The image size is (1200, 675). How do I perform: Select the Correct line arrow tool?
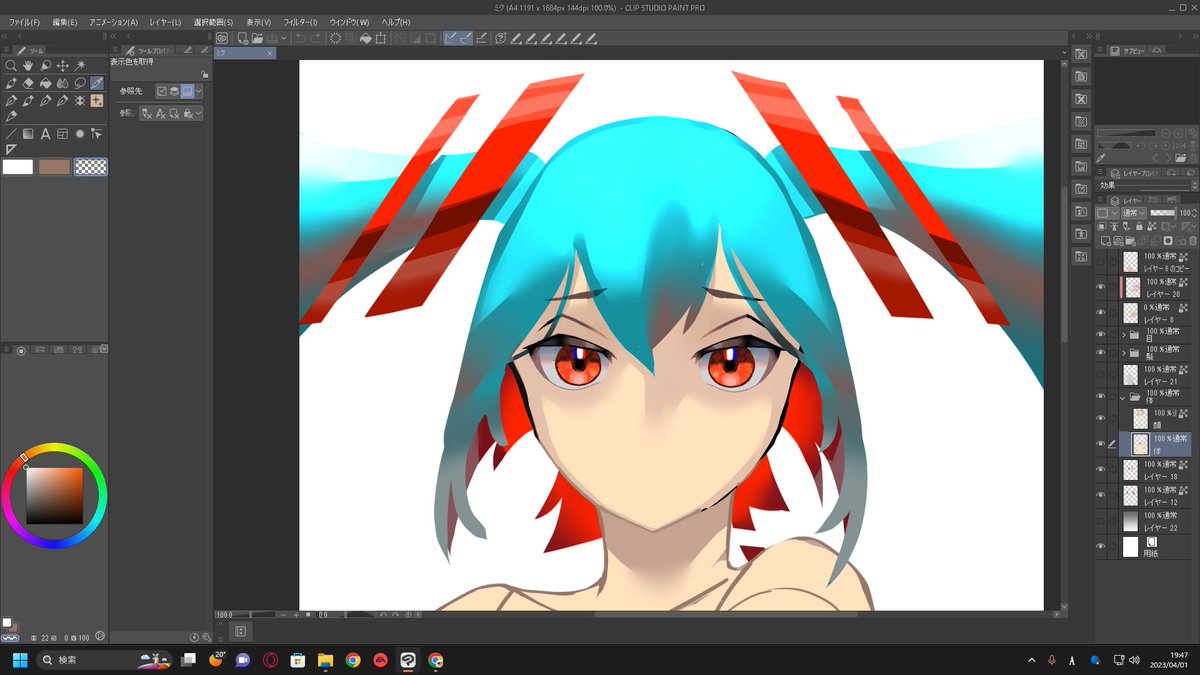tap(97, 134)
